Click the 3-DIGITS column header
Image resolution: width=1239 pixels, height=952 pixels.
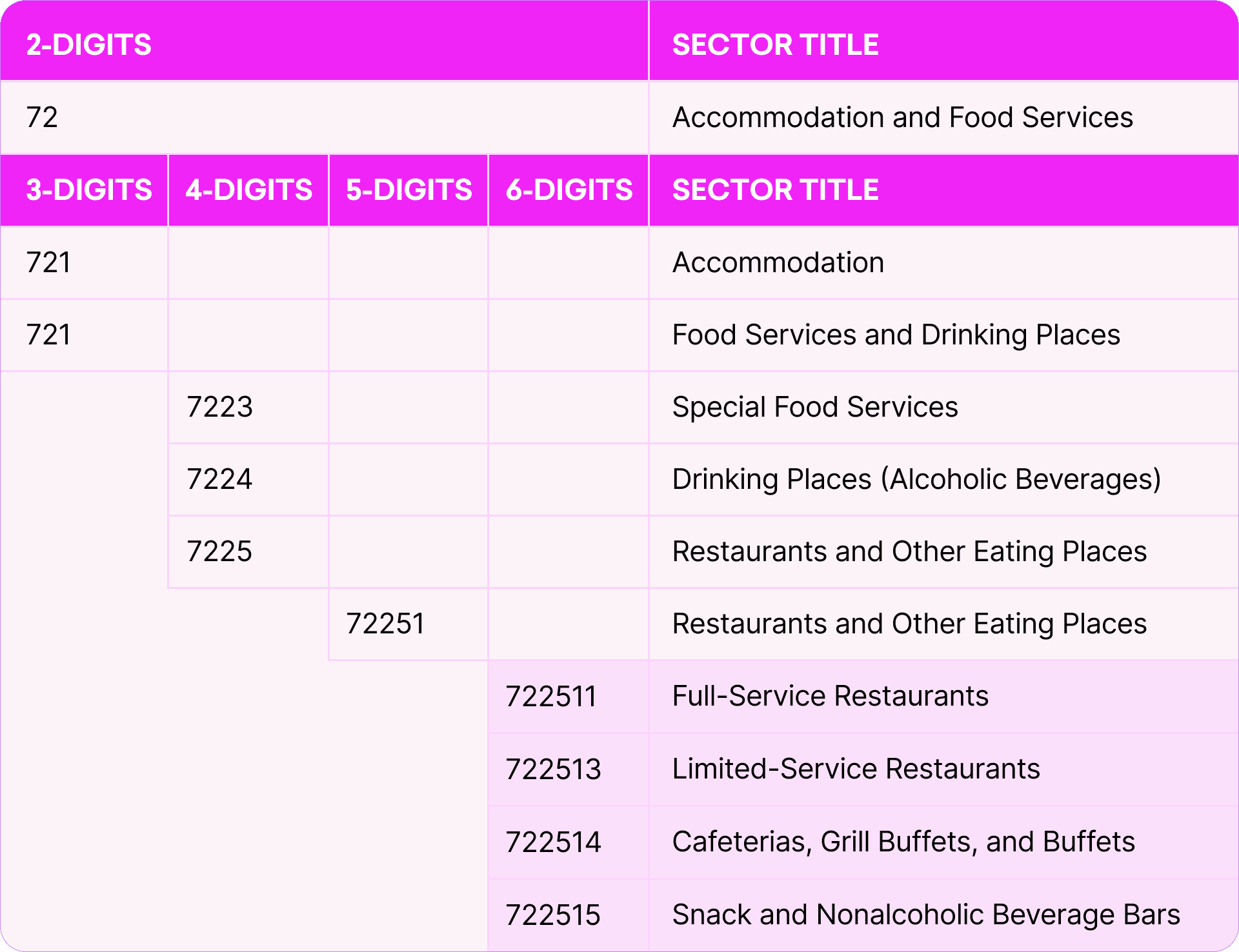[x=89, y=190]
